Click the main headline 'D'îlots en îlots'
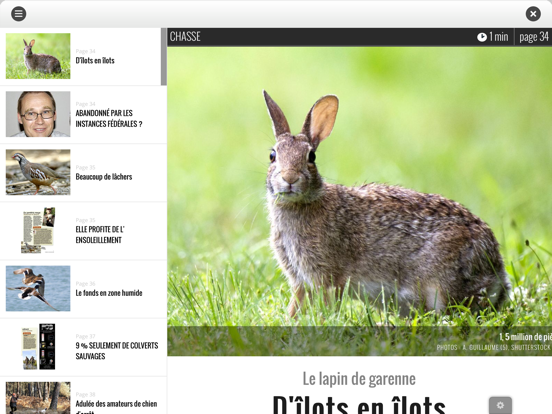This screenshot has height=414, width=552. coord(359,405)
